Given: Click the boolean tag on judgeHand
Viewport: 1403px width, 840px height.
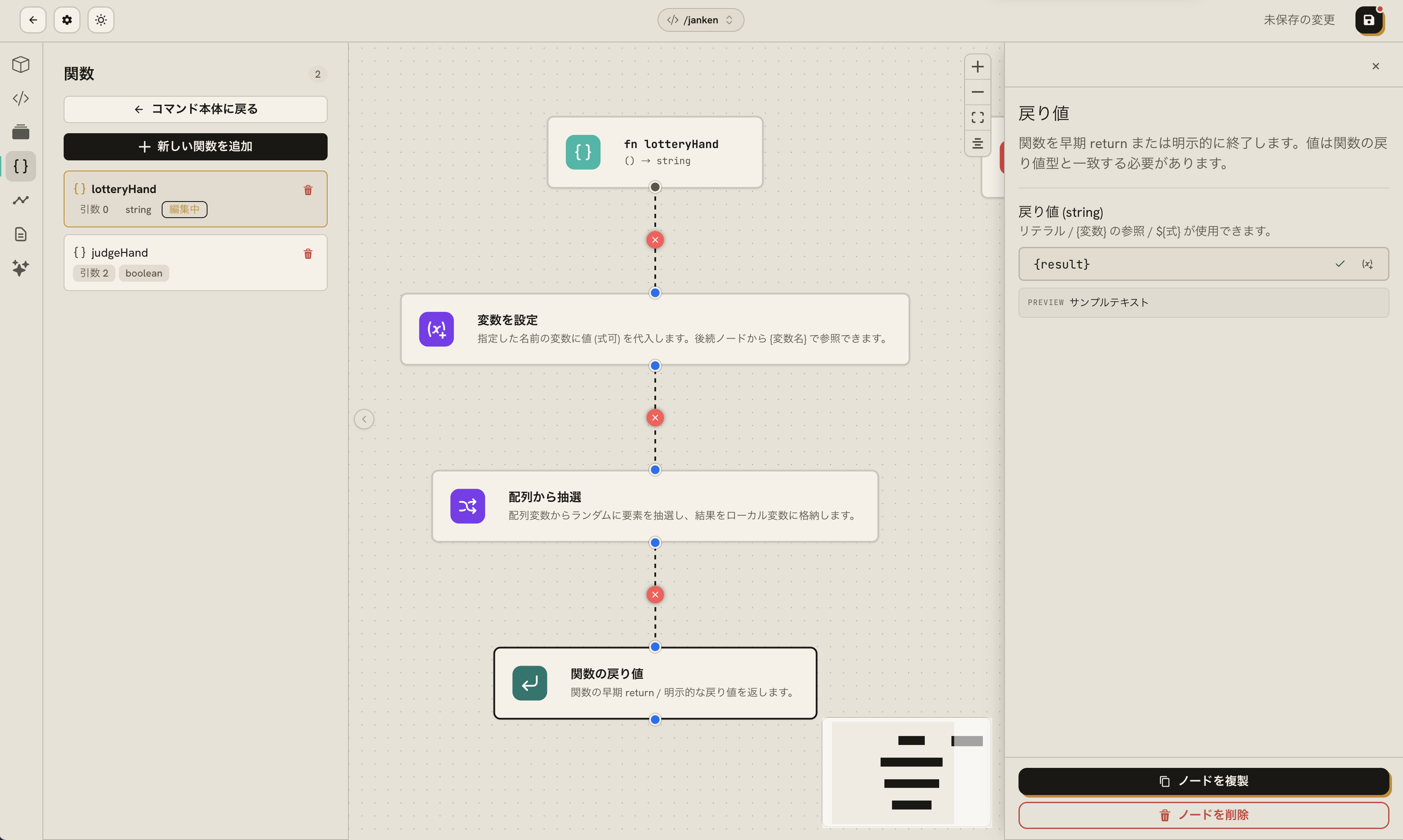Looking at the screenshot, I should tap(144, 273).
